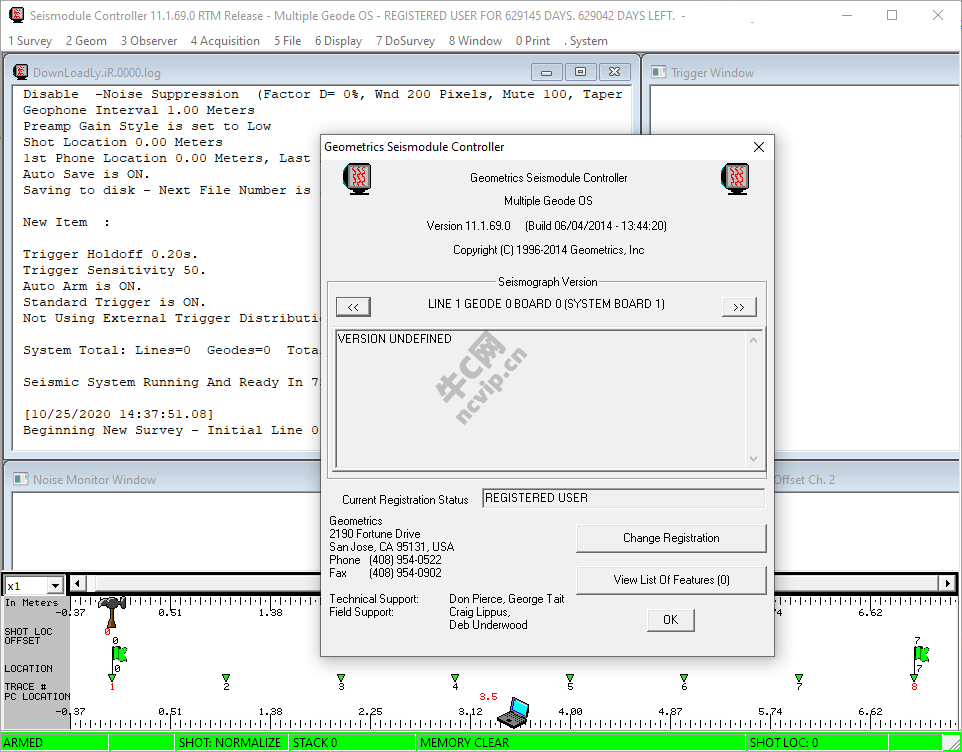Click the OK button in the about dialog

(x=671, y=620)
